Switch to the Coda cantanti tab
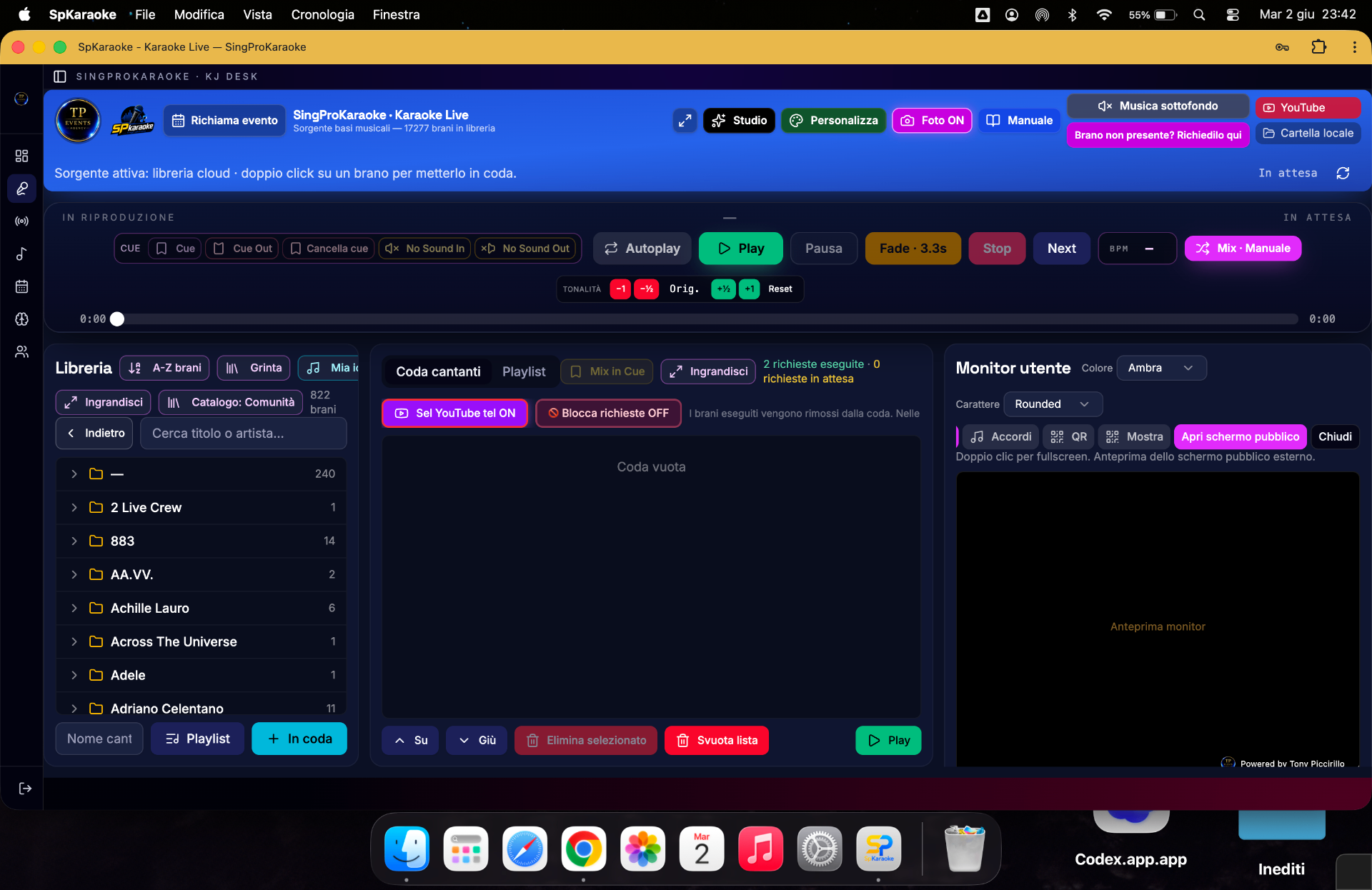This screenshot has width=1372, height=890. pos(438,371)
